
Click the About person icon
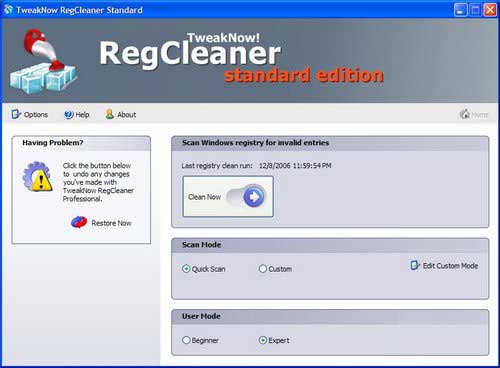click(110, 114)
